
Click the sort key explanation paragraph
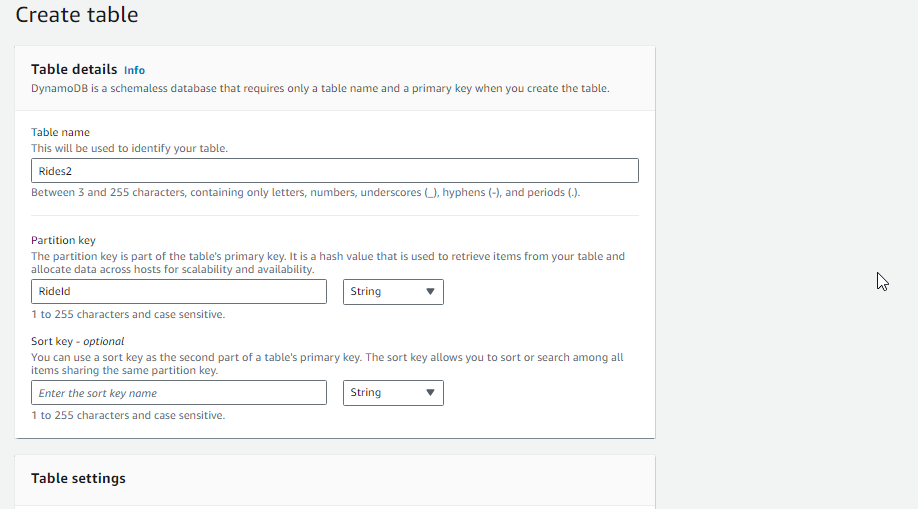tap(327, 364)
